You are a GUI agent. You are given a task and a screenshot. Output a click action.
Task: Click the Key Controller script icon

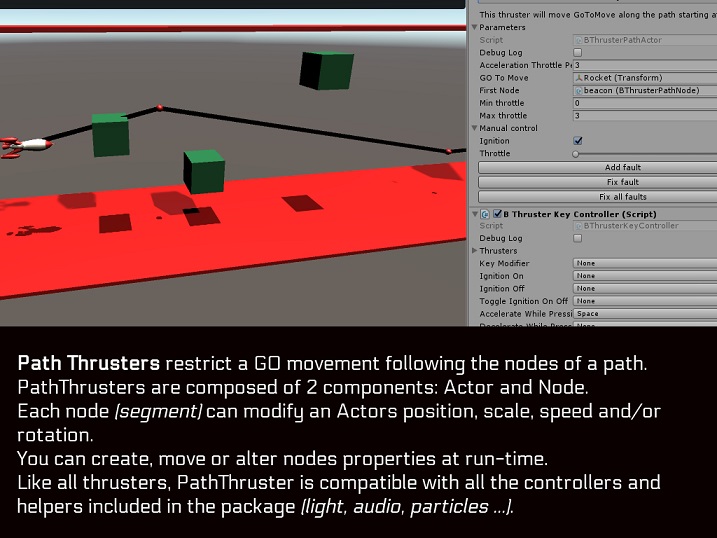(x=485, y=214)
